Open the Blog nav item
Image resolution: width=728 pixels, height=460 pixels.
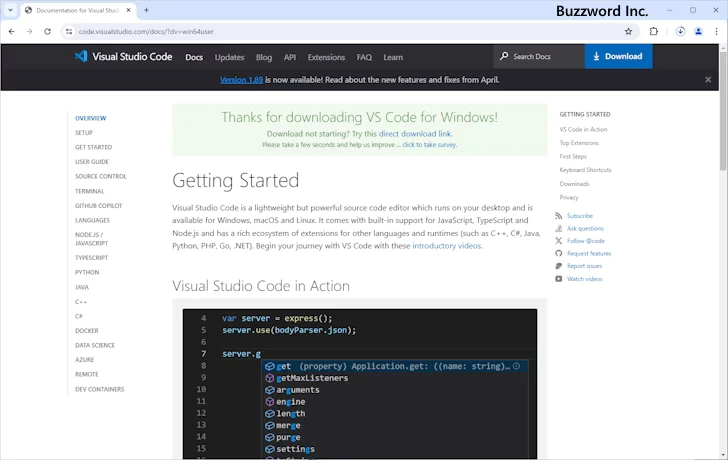pos(264,57)
